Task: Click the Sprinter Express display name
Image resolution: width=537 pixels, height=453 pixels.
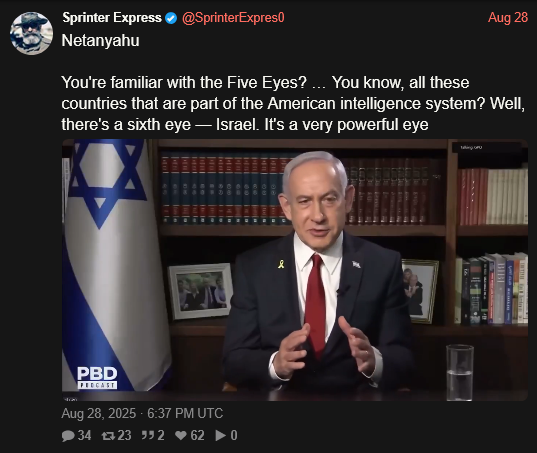Action: pos(112,17)
